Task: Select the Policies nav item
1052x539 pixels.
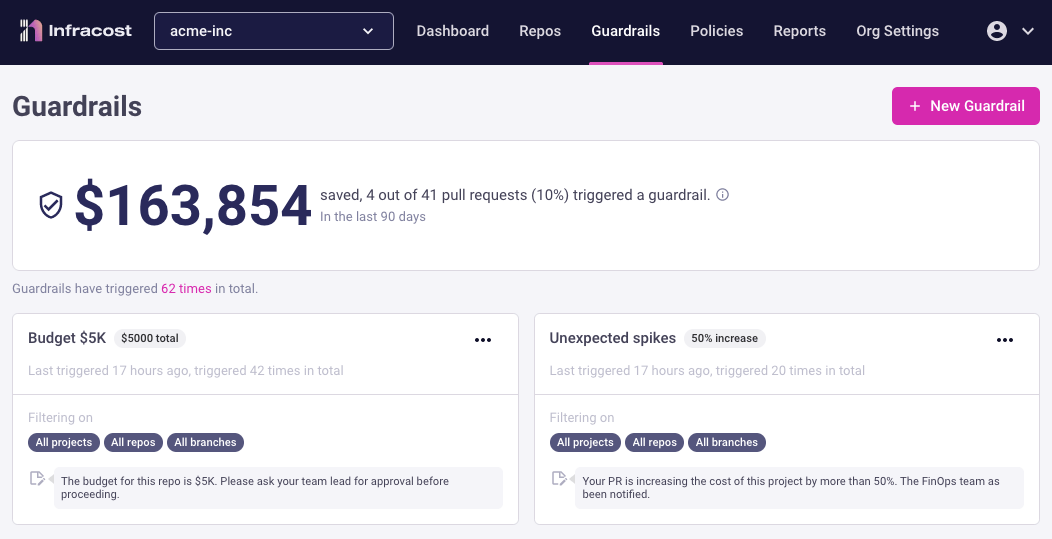Action: (717, 31)
